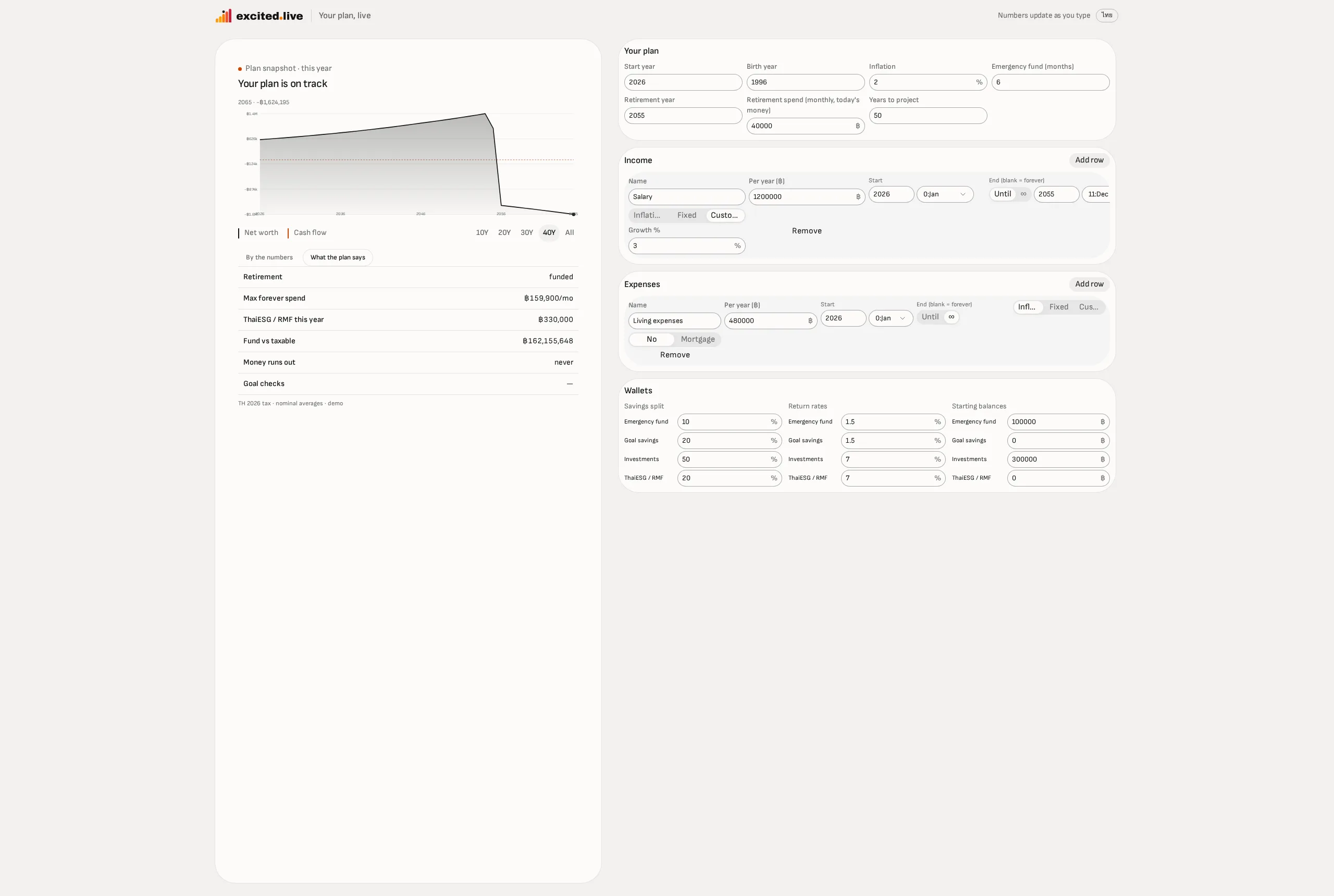This screenshot has width=1334, height=896.
Task: Remove the Living expenses row
Action: 674,355
